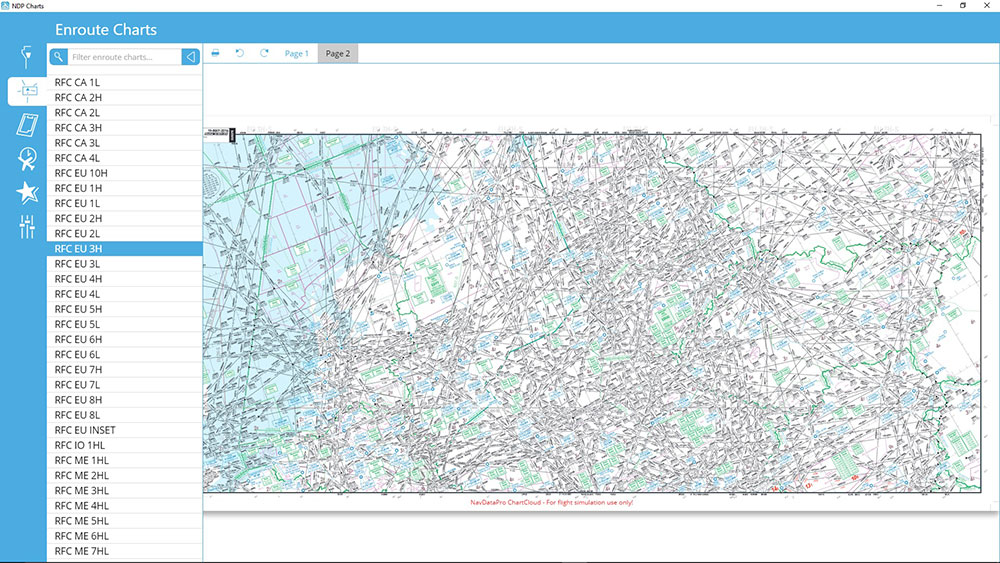Open the airport charts sidebar icon
Screen dimensions: 1000x563
pyautogui.click(x=26, y=57)
